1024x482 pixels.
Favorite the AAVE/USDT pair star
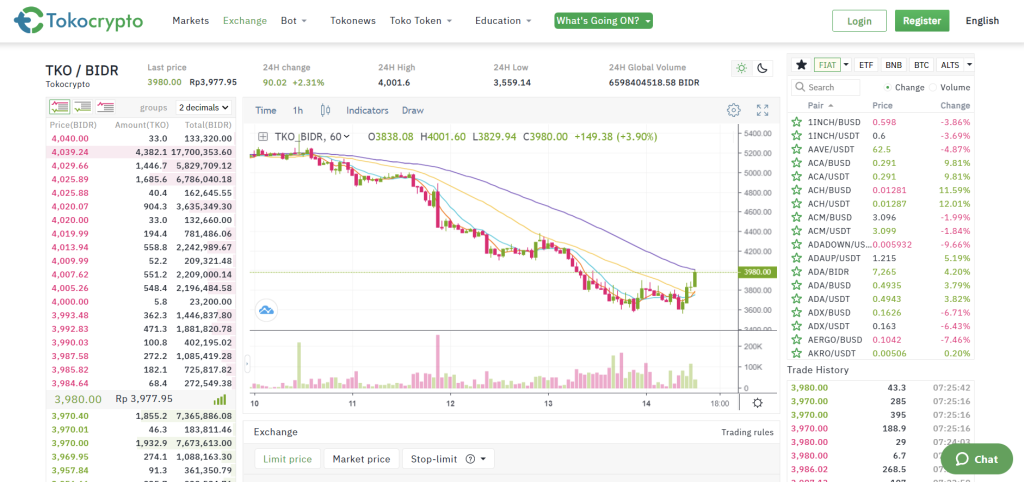796,149
